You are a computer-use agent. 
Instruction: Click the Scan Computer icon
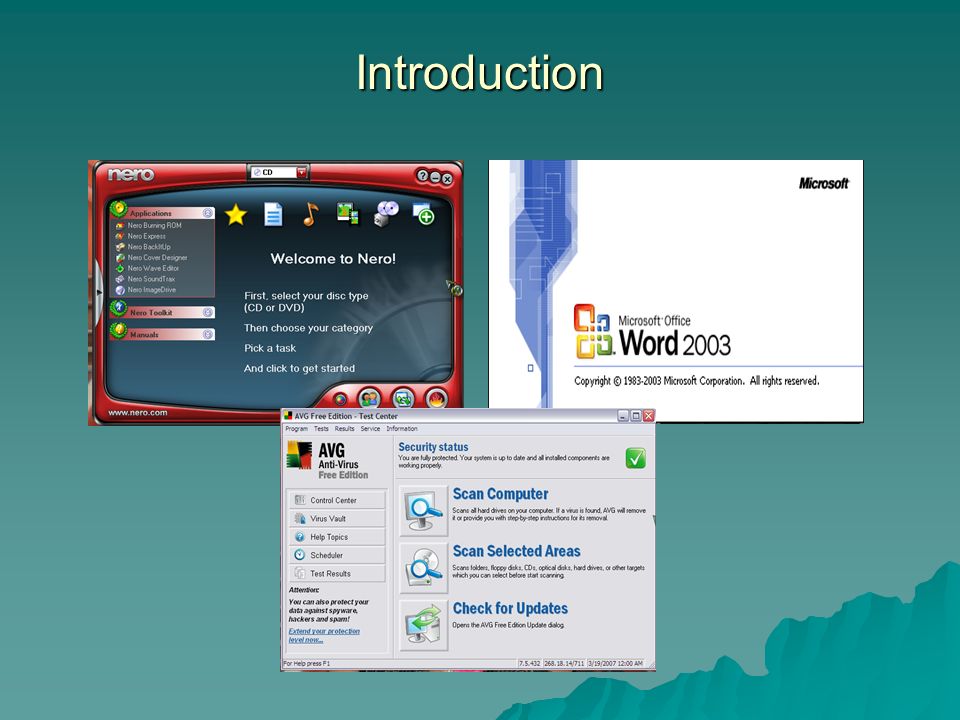click(424, 511)
